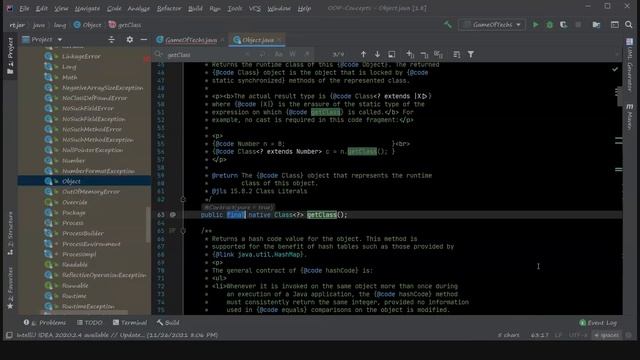Viewport: 640px width, 360px height.
Task: Open the Refactor menu
Action: point(169,8)
